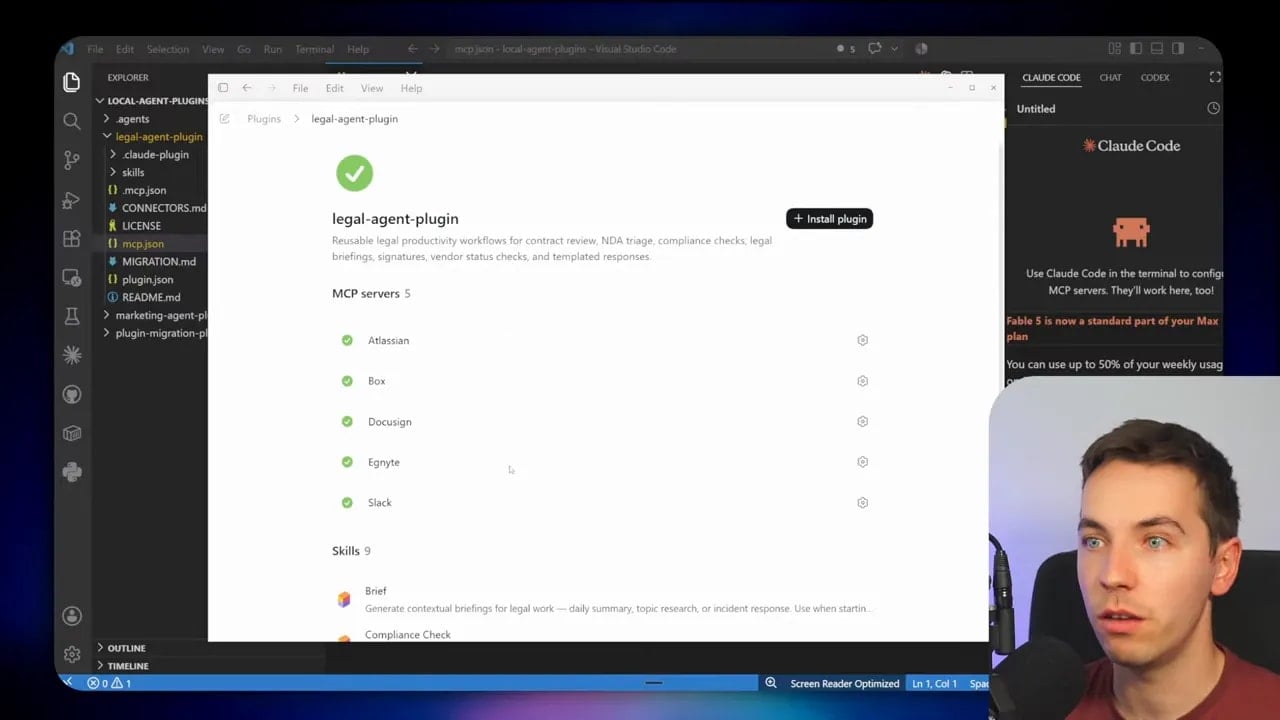Viewport: 1280px width, 720px height.
Task: Select the CLAUDE CODE tab
Action: click(x=1051, y=77)
